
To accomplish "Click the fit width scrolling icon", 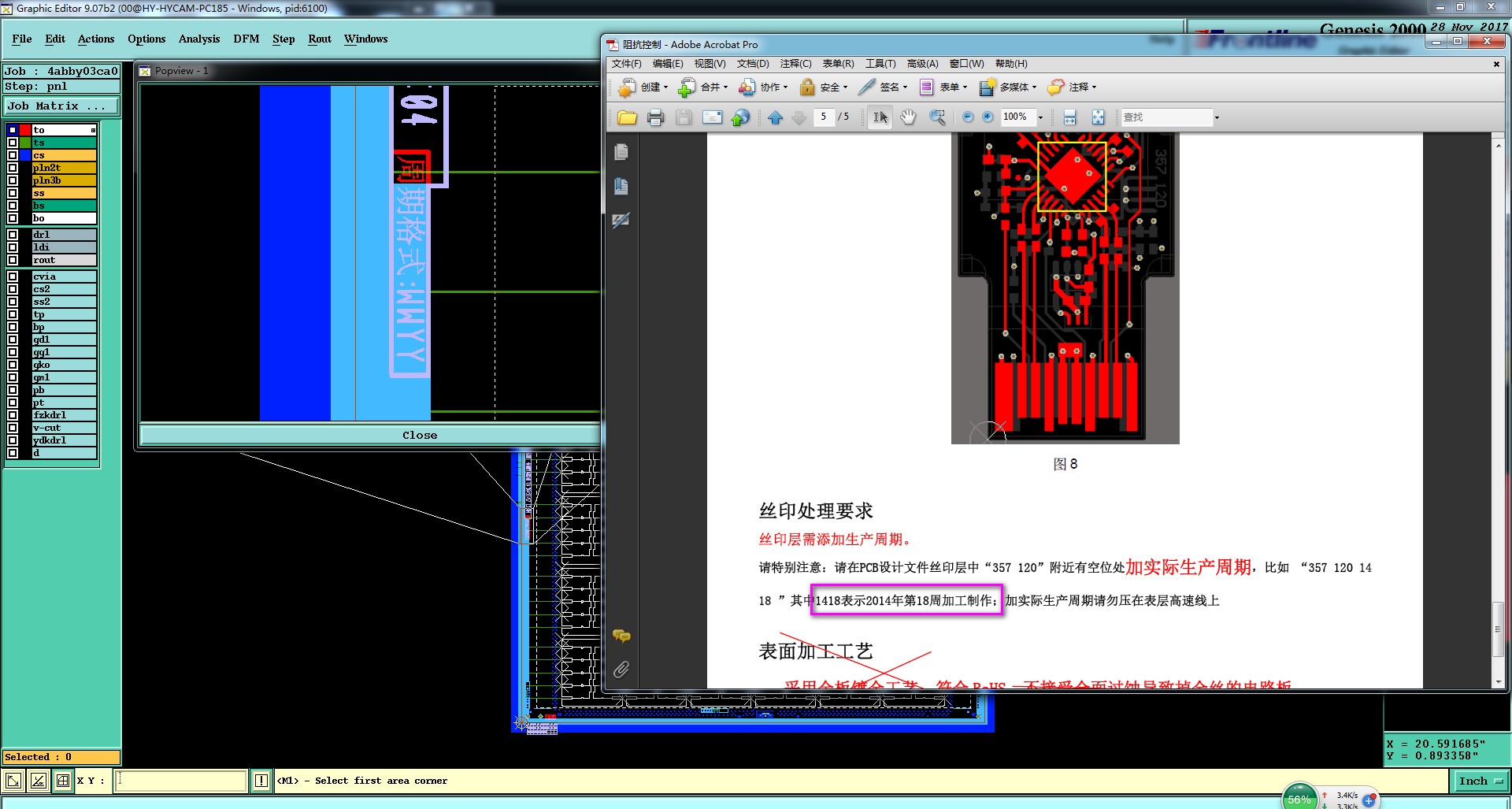I will pos(1069,117).
